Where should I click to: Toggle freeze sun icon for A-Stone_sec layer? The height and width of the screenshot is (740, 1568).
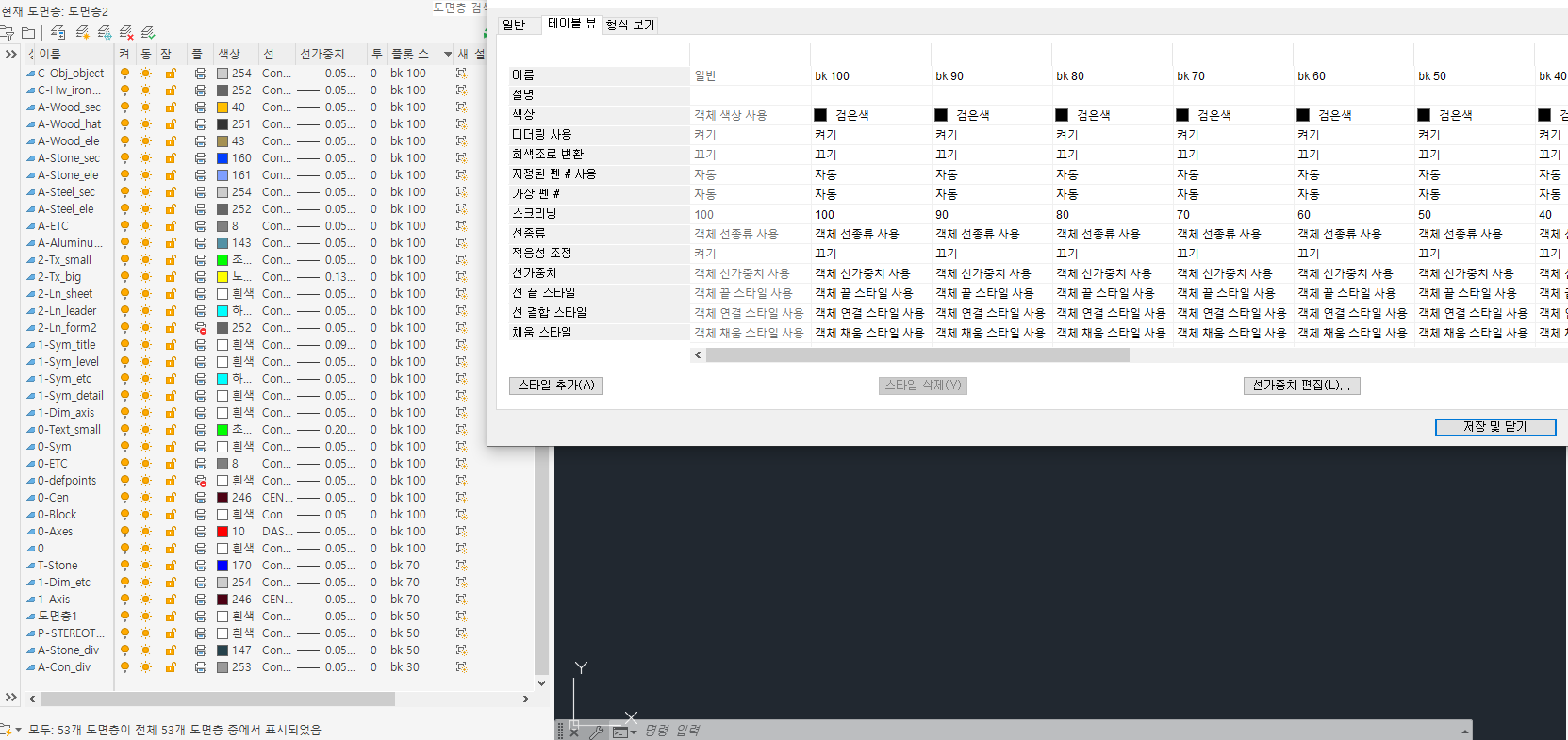(x=146, y=158)
